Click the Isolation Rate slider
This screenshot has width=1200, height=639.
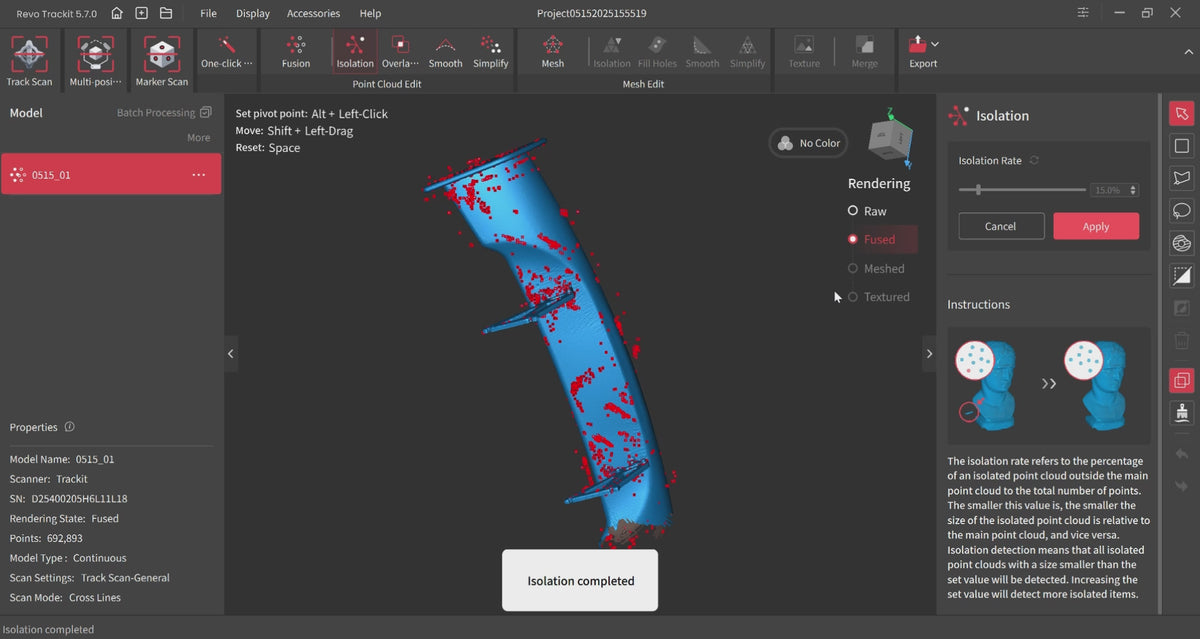click(1021, 189)
